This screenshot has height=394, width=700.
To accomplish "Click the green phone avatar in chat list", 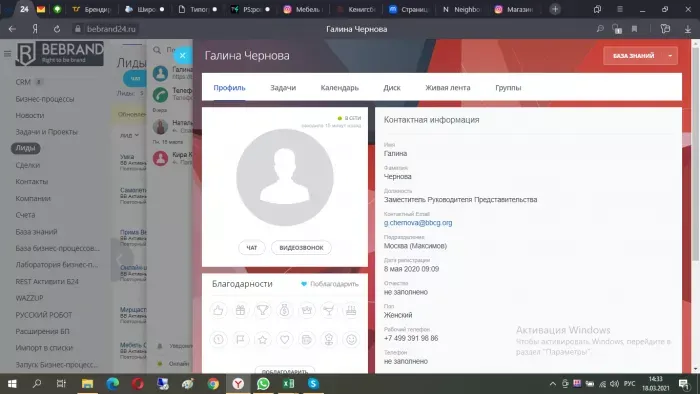I will coord(160,94).
